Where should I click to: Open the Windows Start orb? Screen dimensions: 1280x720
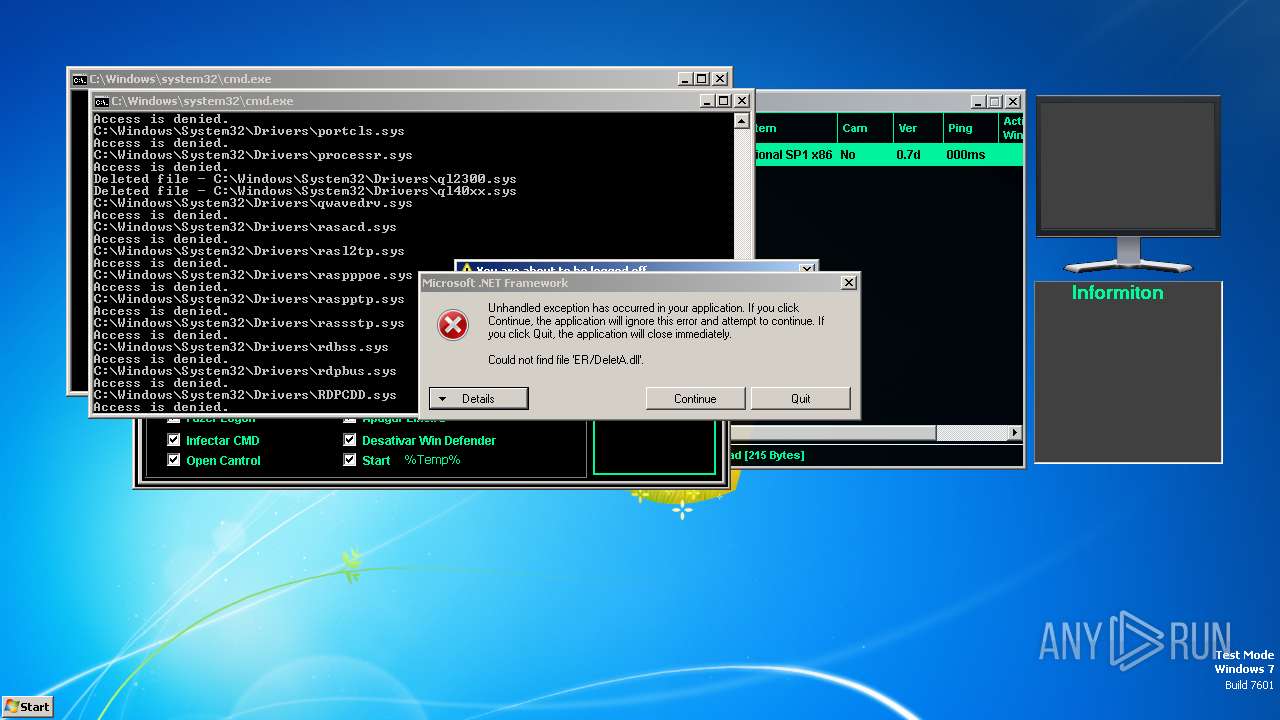[27, 706]
